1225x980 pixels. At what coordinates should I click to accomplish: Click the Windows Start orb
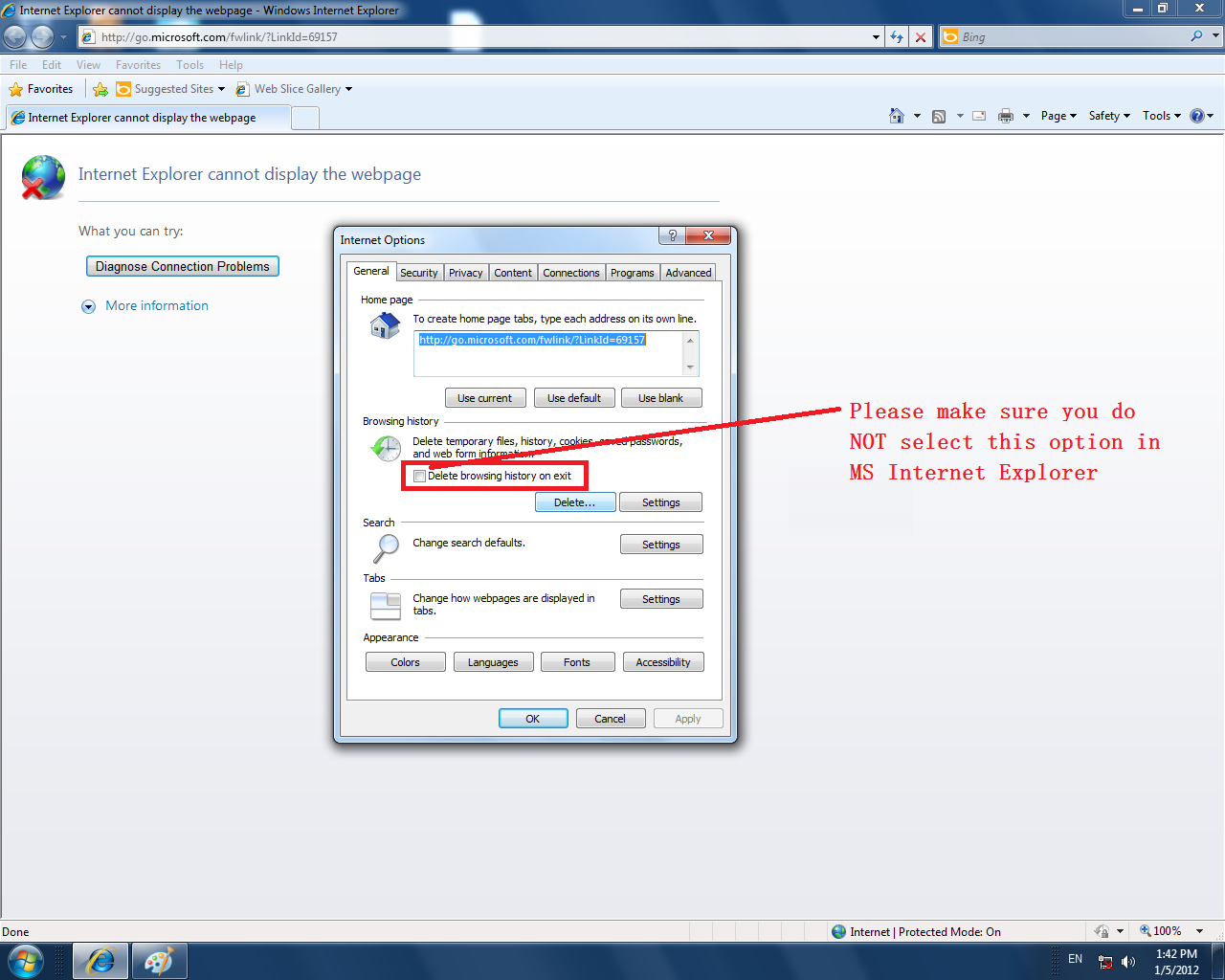[x=26, y=961]
